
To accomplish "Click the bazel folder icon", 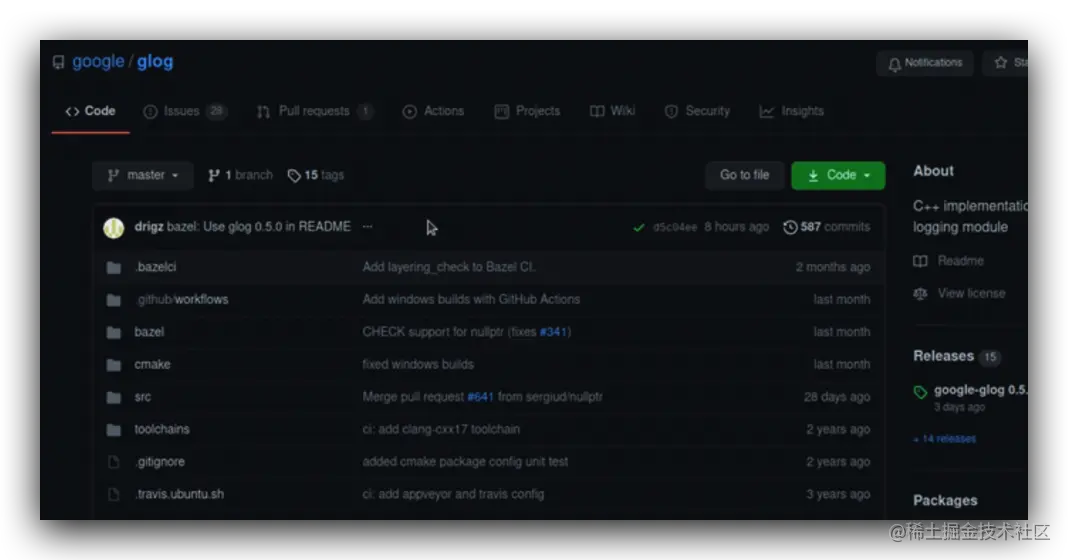I will [114, 332].
